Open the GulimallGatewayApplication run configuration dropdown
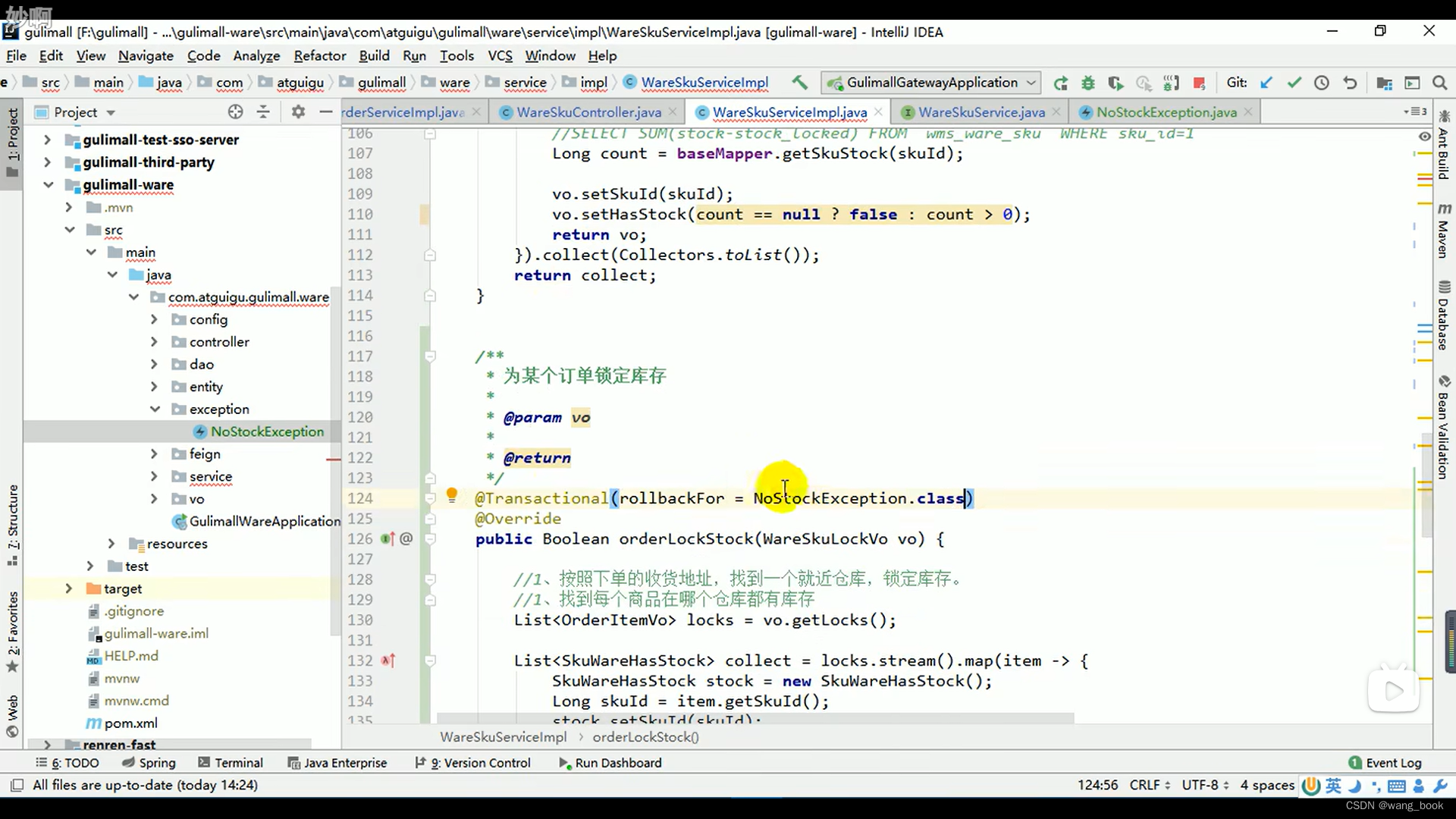 pyautogui.click(x=931, y=83)
